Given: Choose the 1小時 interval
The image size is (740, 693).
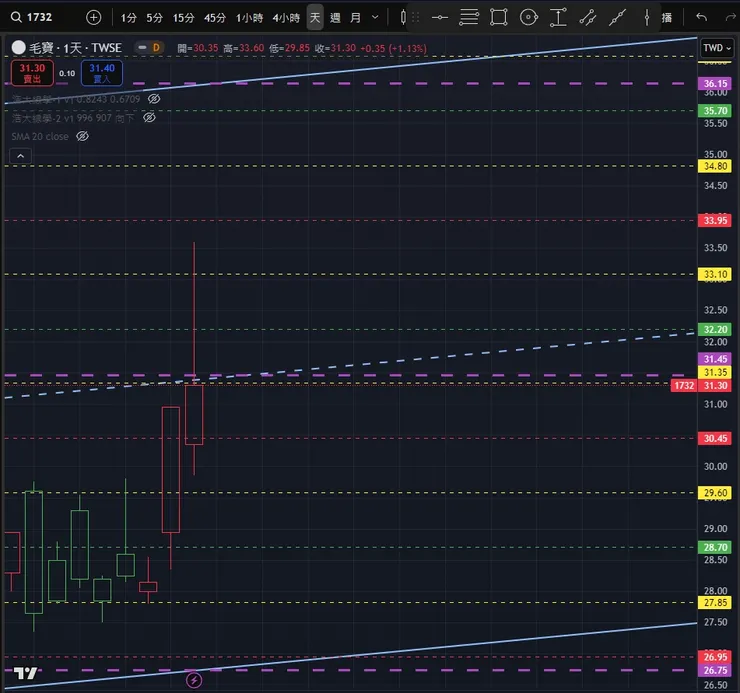Looking at the screenshot, I should click(x=249, y=18).
